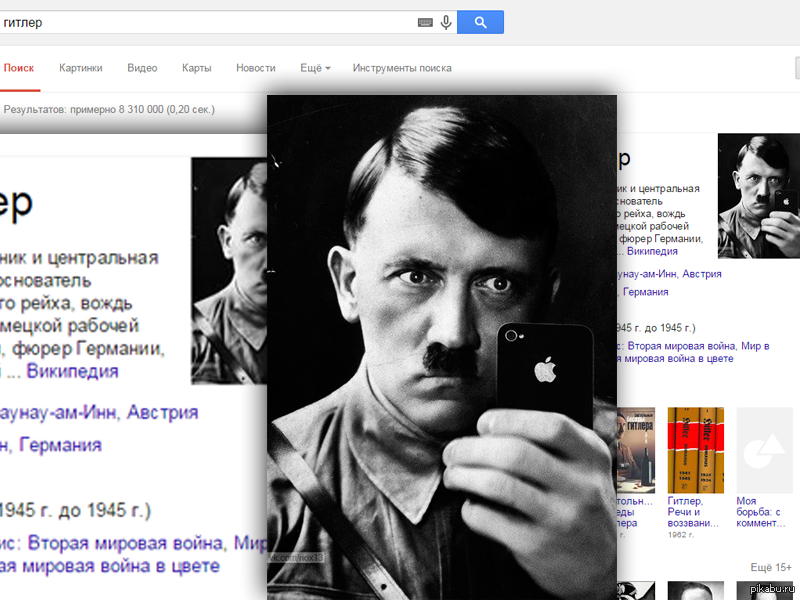Open the Речи и воззвания book cover
Image resolution: width=800 pixels, height=600 pixels.
(x=695, y=450)
